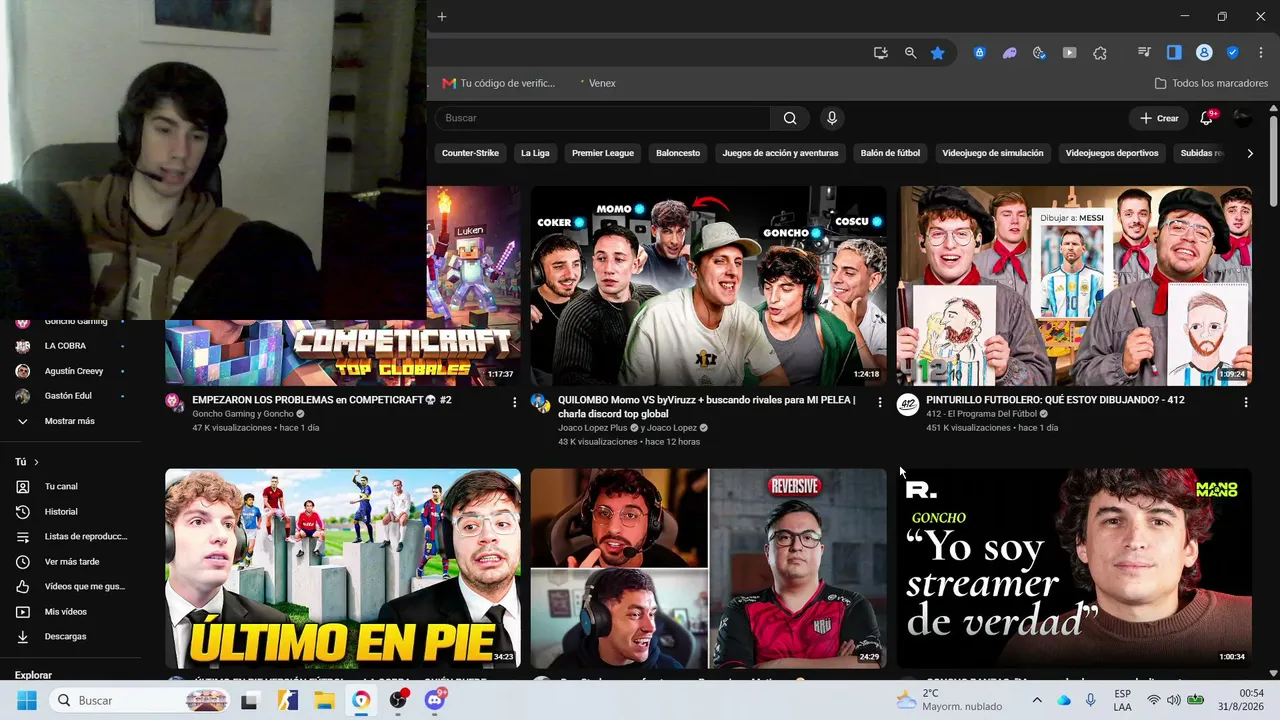Open 'PINTURILLO FUTBOLERO: QUÉ ESTOY DIBUJANDO?' title

pyautogui.click(x=1055, y=400)
